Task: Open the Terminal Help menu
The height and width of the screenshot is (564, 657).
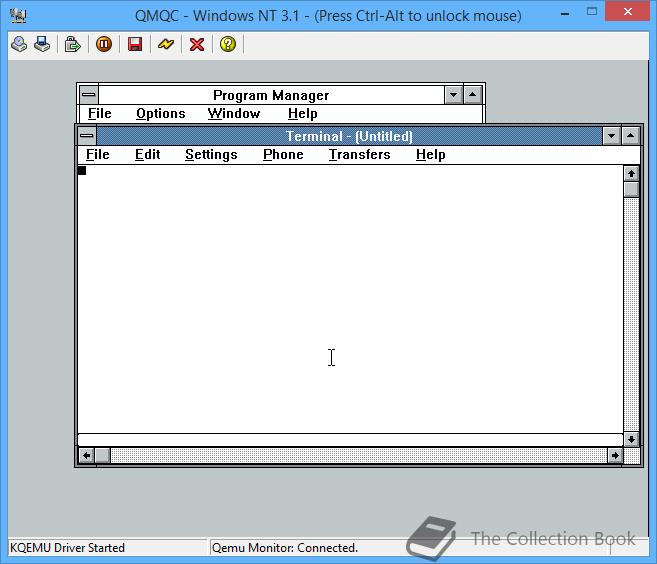Action: [x=431, y=155]
